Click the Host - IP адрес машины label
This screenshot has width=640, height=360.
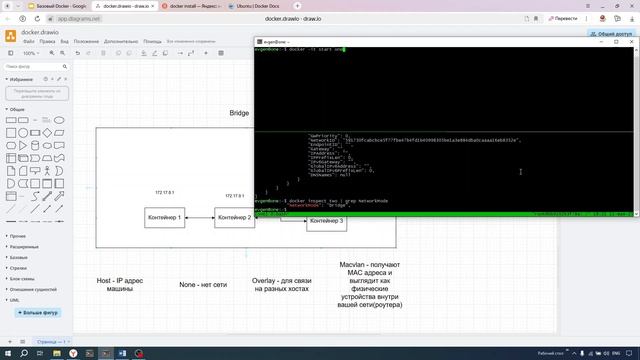coord(120,284)
